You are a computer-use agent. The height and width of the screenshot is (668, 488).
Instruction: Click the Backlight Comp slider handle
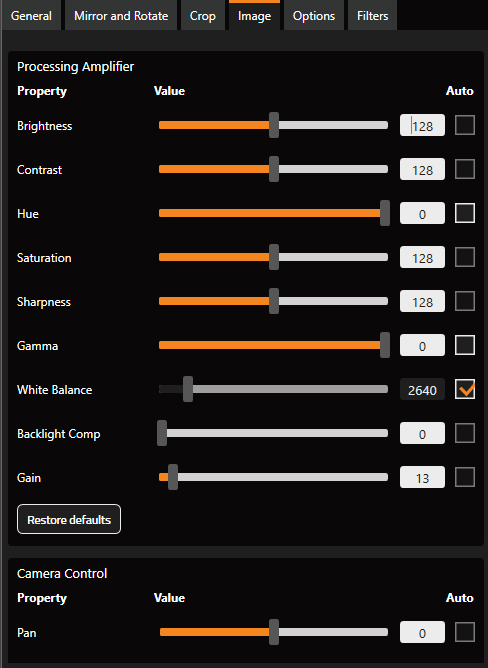tap(162, 433)
